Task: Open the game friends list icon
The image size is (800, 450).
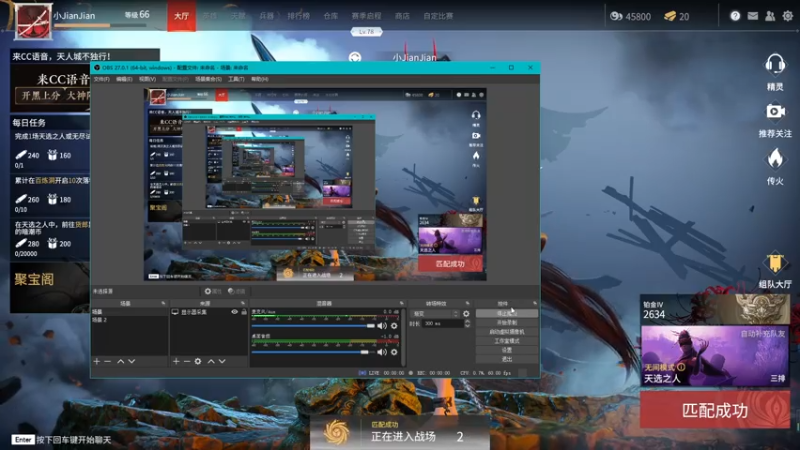Action: point(770,16)
